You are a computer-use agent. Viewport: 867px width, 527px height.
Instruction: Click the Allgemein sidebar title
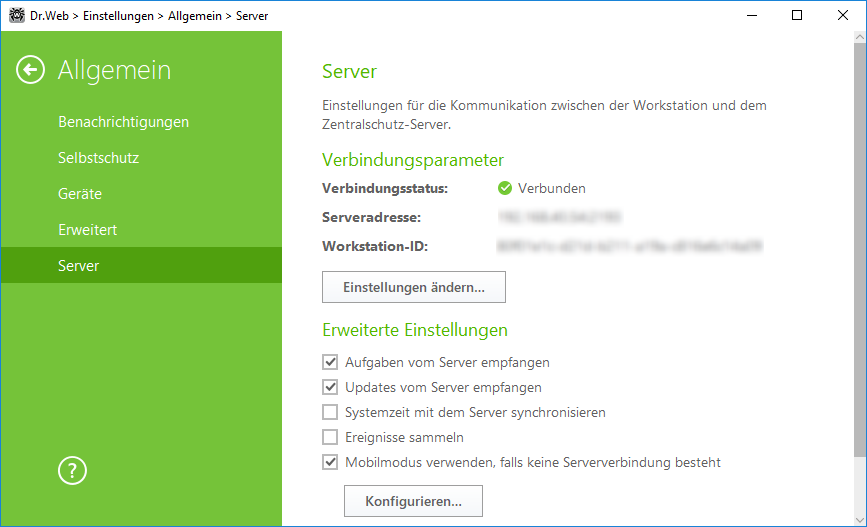[114, 70]
